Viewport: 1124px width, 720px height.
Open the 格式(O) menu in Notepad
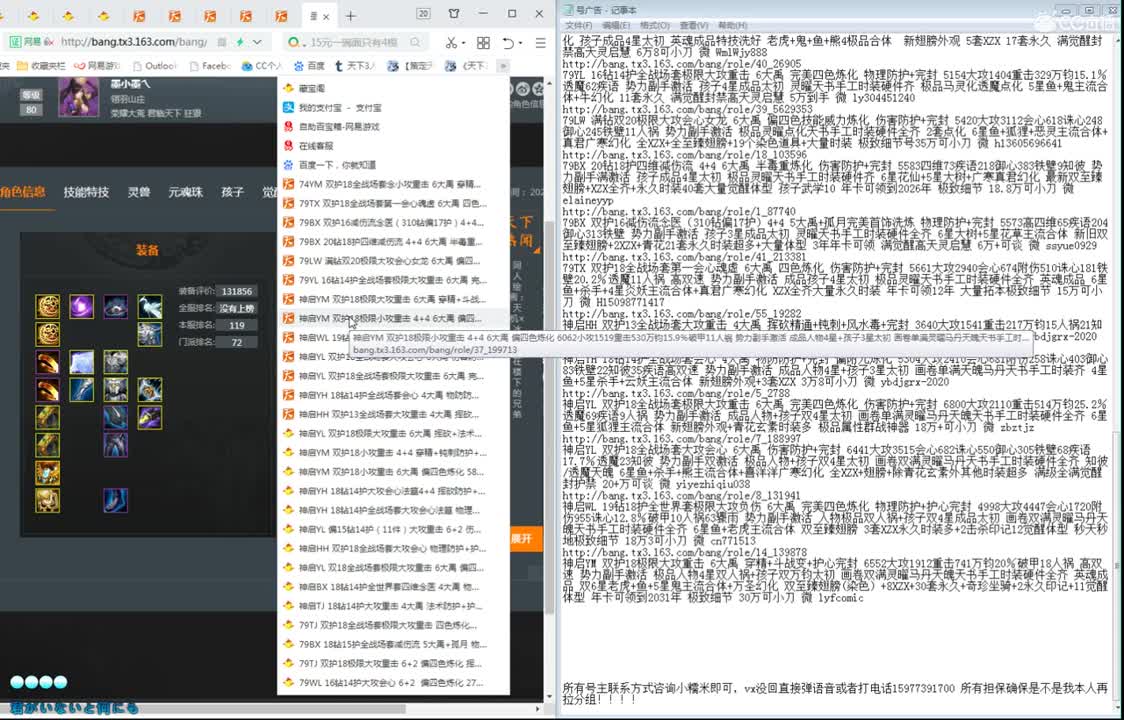[x=654, y=25]
